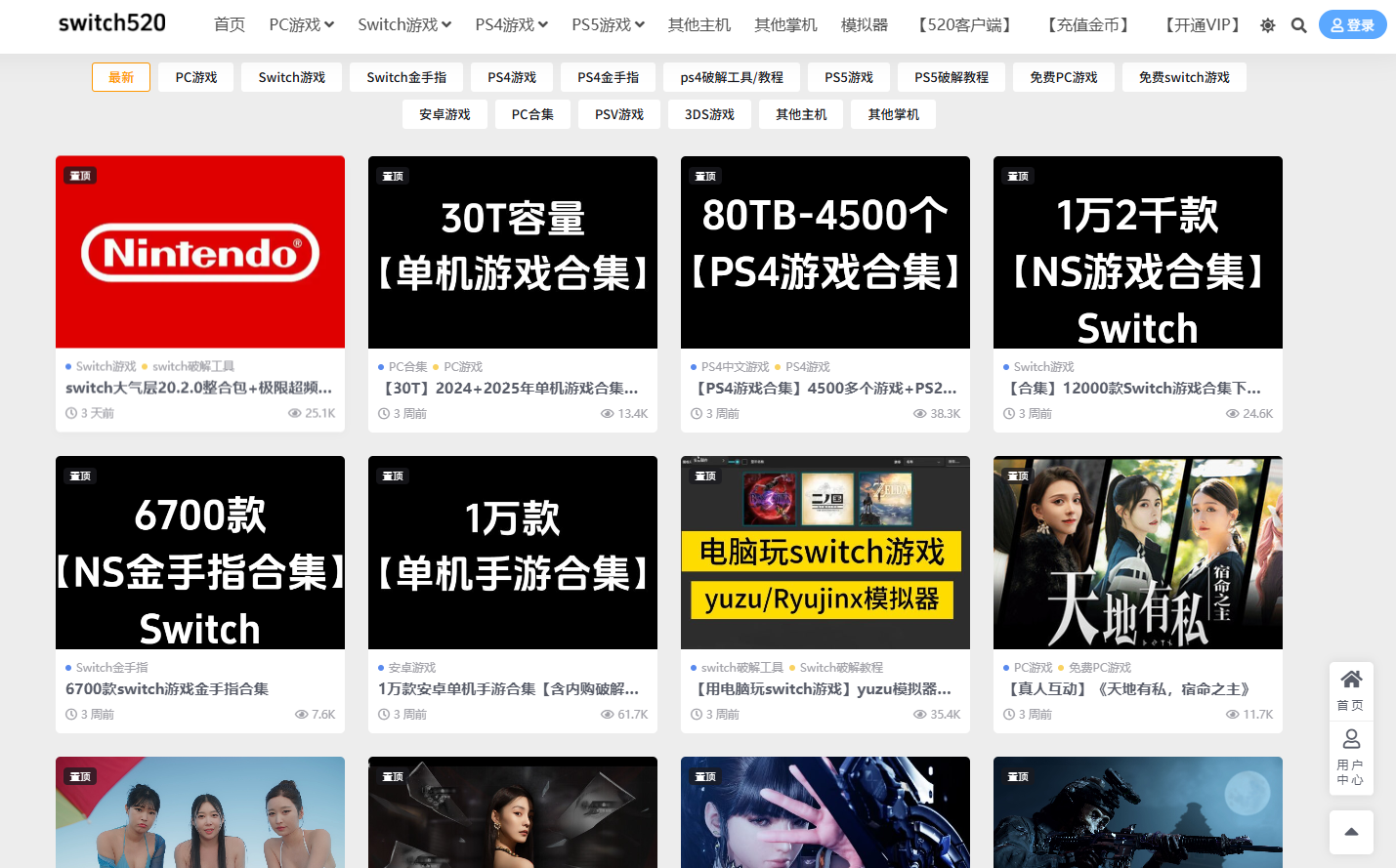Open 1万款安卓单机手游合集 title
Screen dimensions: 1396x868
click(509, 688)
